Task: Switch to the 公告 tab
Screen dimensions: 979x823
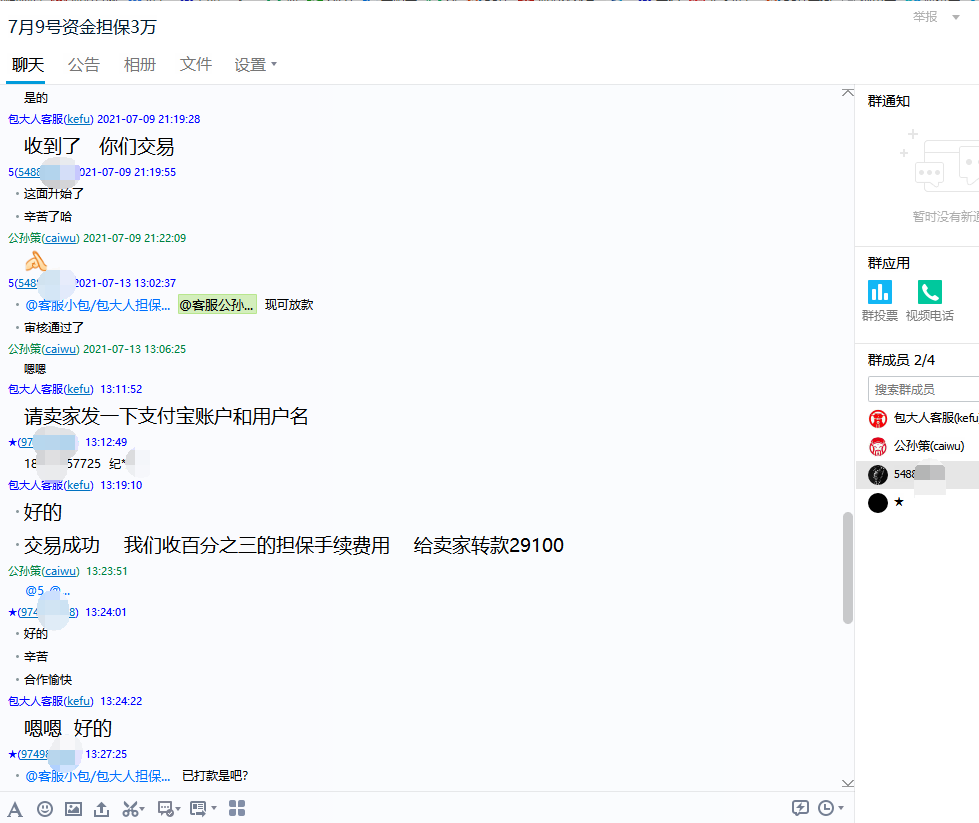Action: (x=84, y=65)
